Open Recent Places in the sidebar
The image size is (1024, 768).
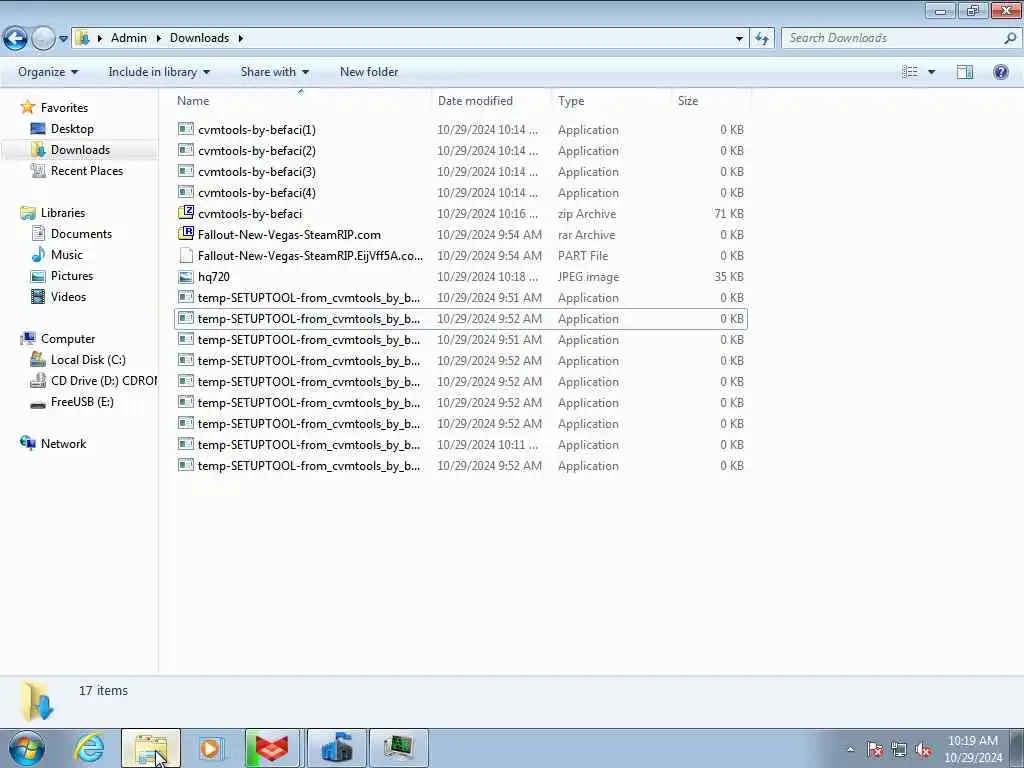87,170
